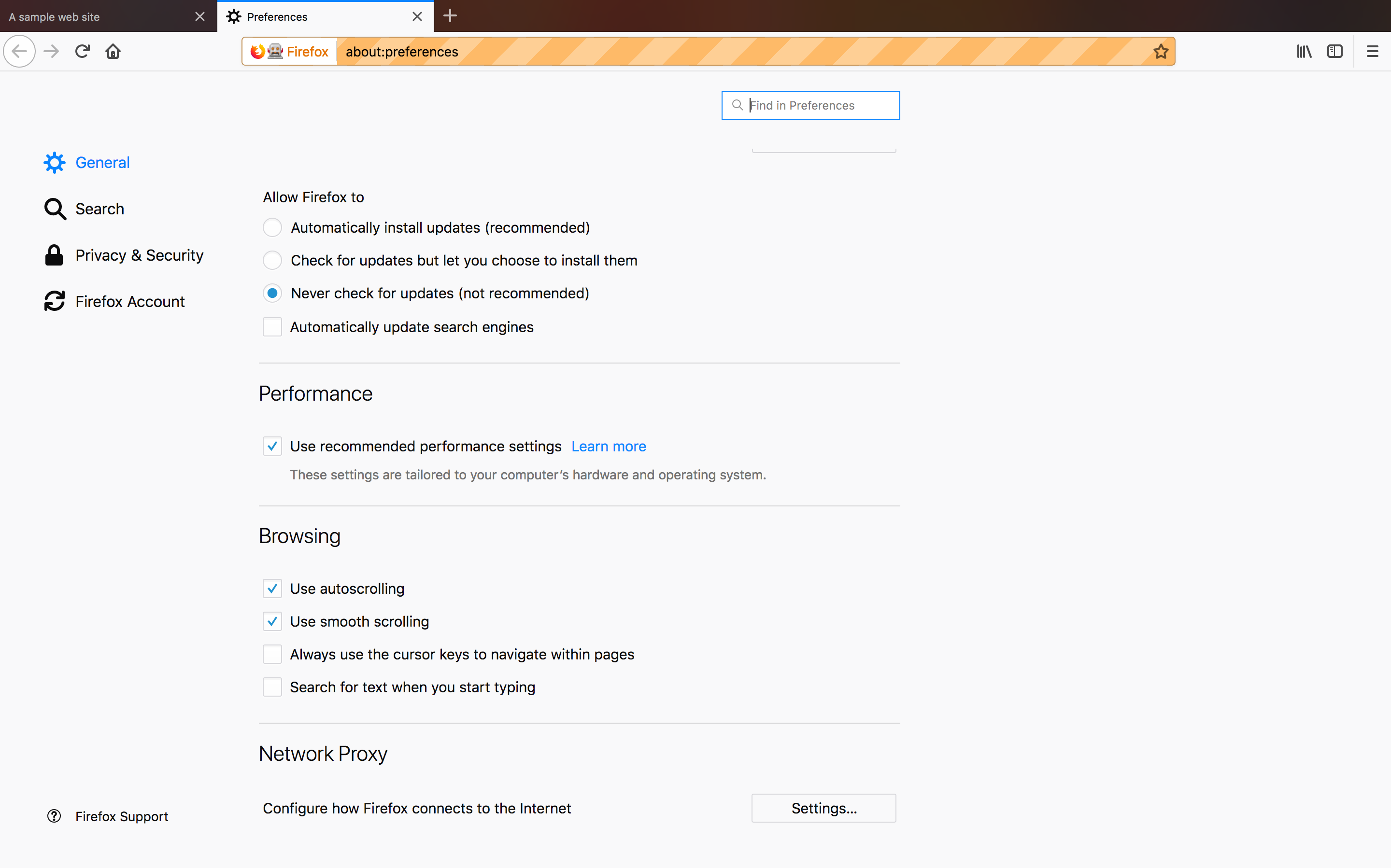Open a new tab with plus icon
The height and width of the screenshot is (868, 1391).
(x=450, y=16)
